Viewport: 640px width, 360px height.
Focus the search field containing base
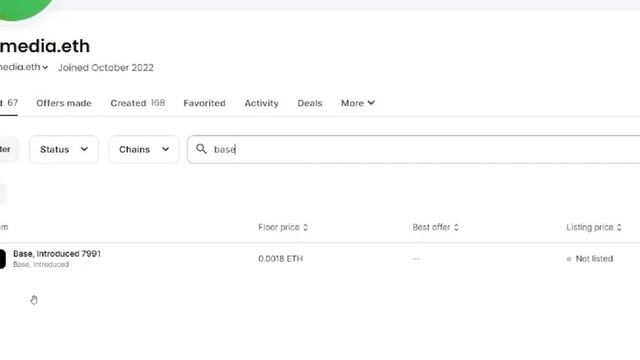(x=413, y=149)
